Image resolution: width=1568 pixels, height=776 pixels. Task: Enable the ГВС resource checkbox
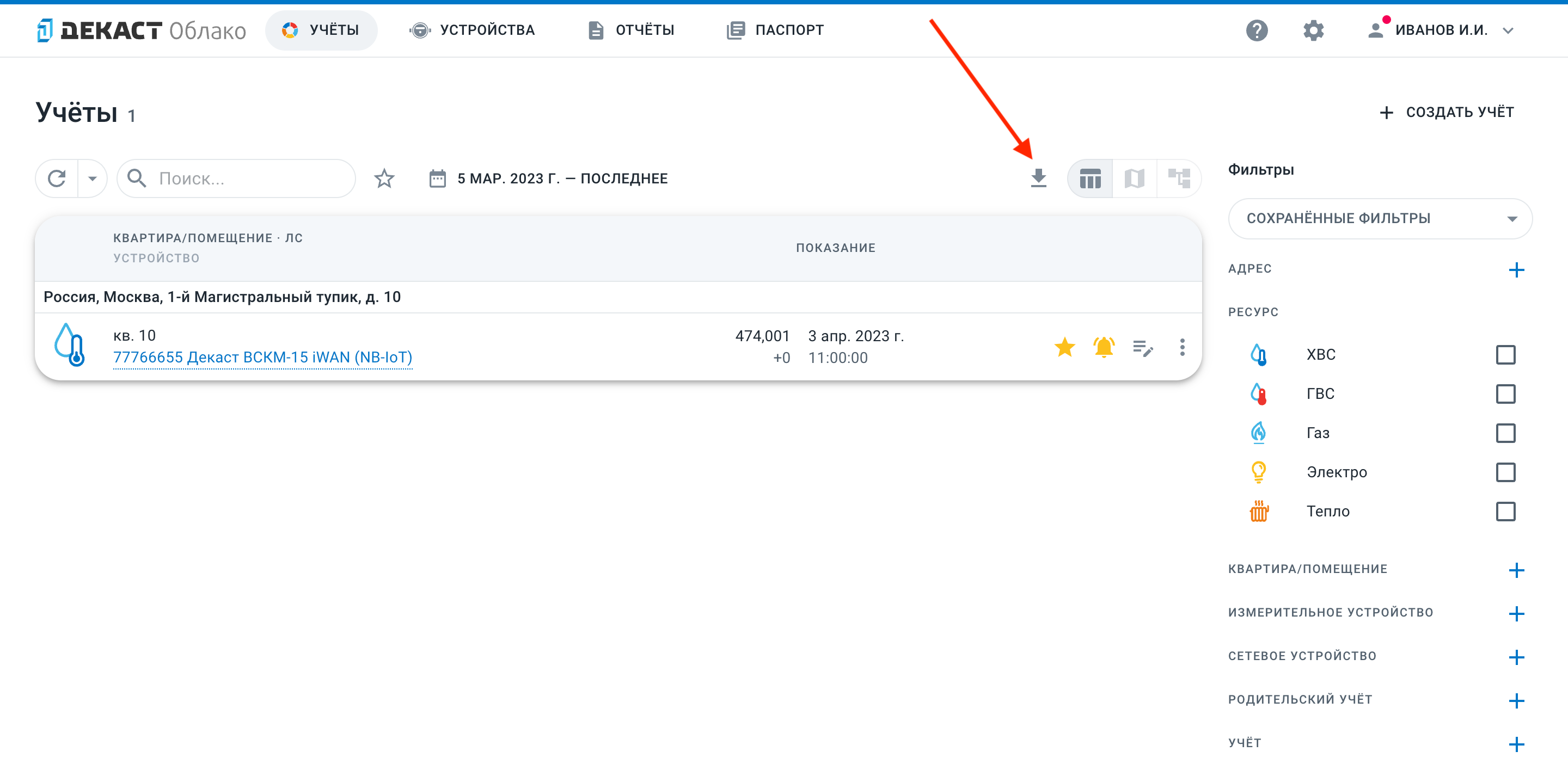pos(1505,394)
